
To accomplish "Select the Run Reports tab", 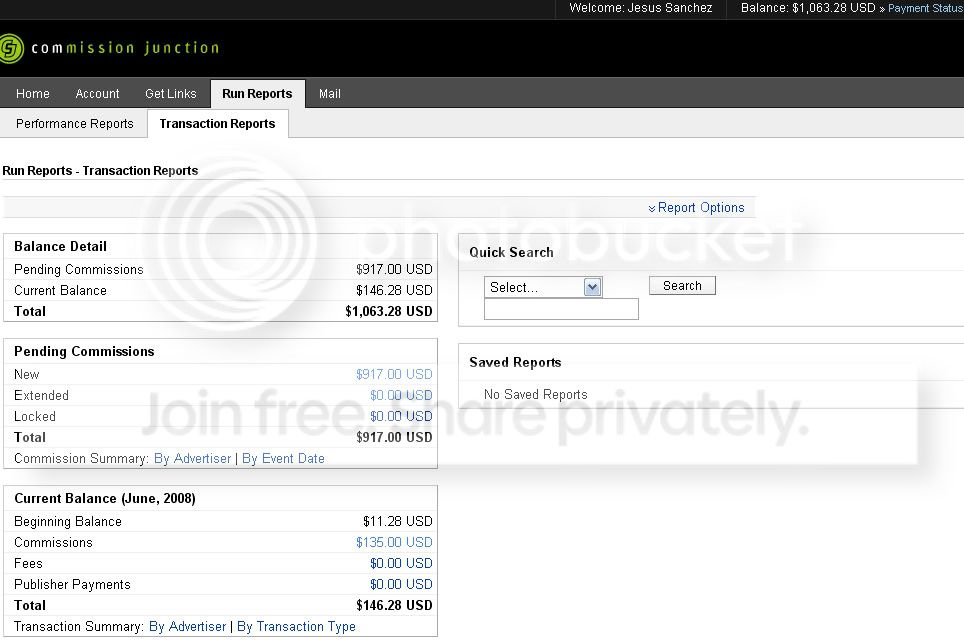I will [x=257, y=93].
